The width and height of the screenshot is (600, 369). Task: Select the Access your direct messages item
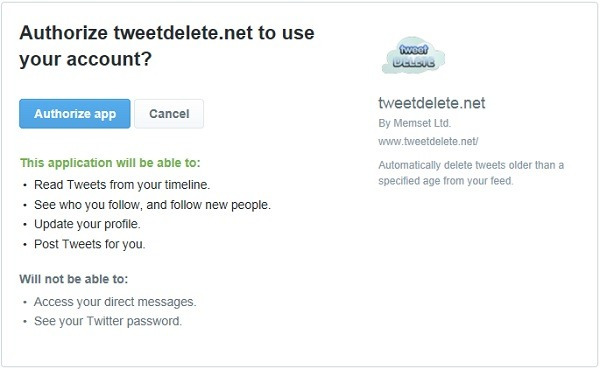pos(115,302)
